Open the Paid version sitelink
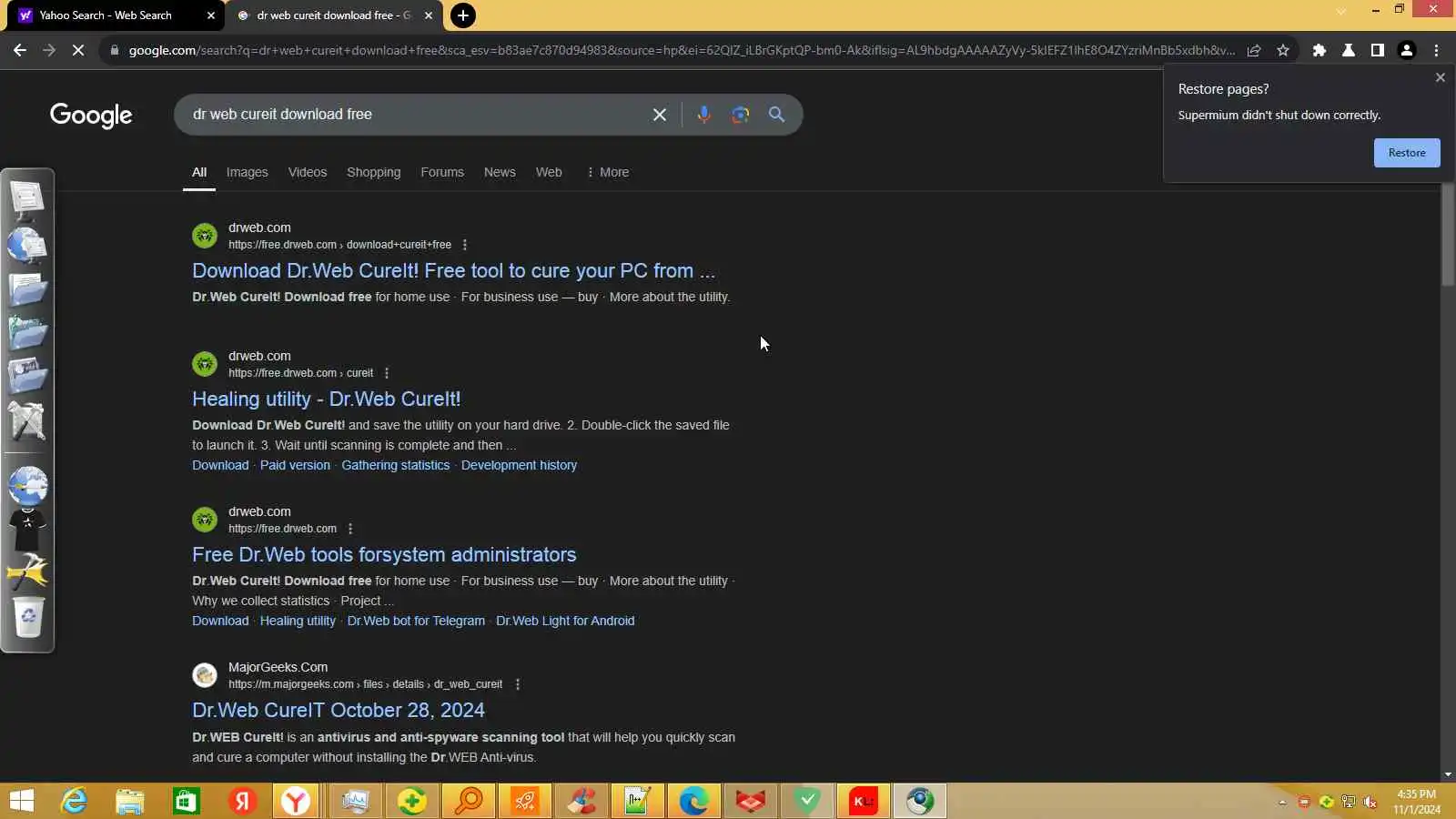This screenshot has width=1456, height=819. (x=295, y=465)
